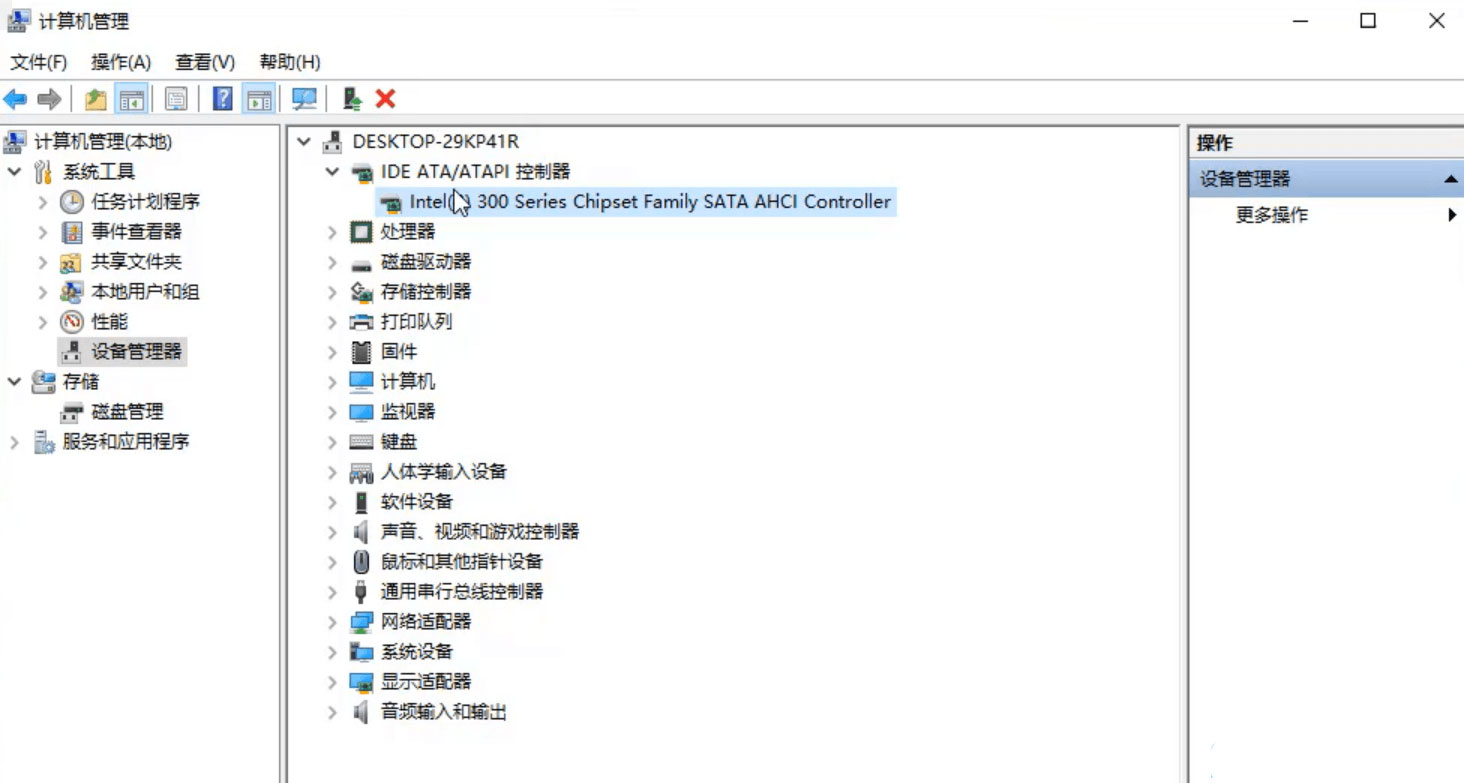
Task: Open the Properties toolbar icon
Action: coord(176,99)
